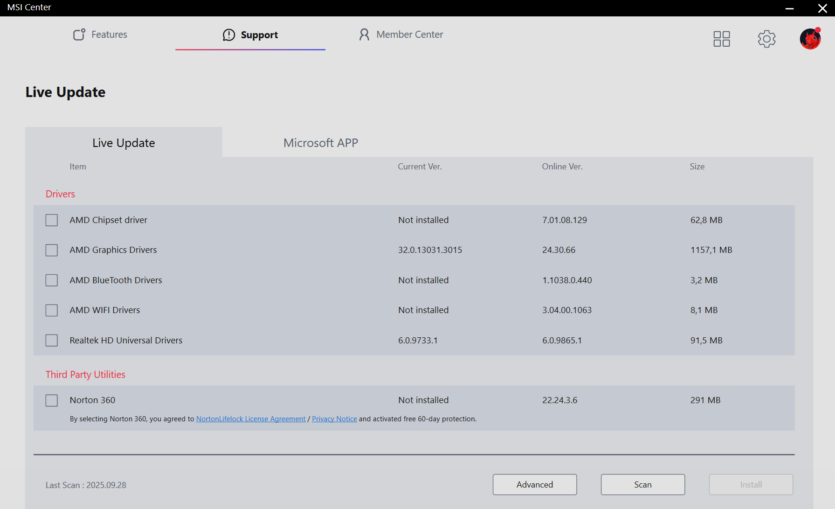835x509 pixels.
Task: Click online version 24.30.66
Action: pyautogui.click(x=559, y=250)
